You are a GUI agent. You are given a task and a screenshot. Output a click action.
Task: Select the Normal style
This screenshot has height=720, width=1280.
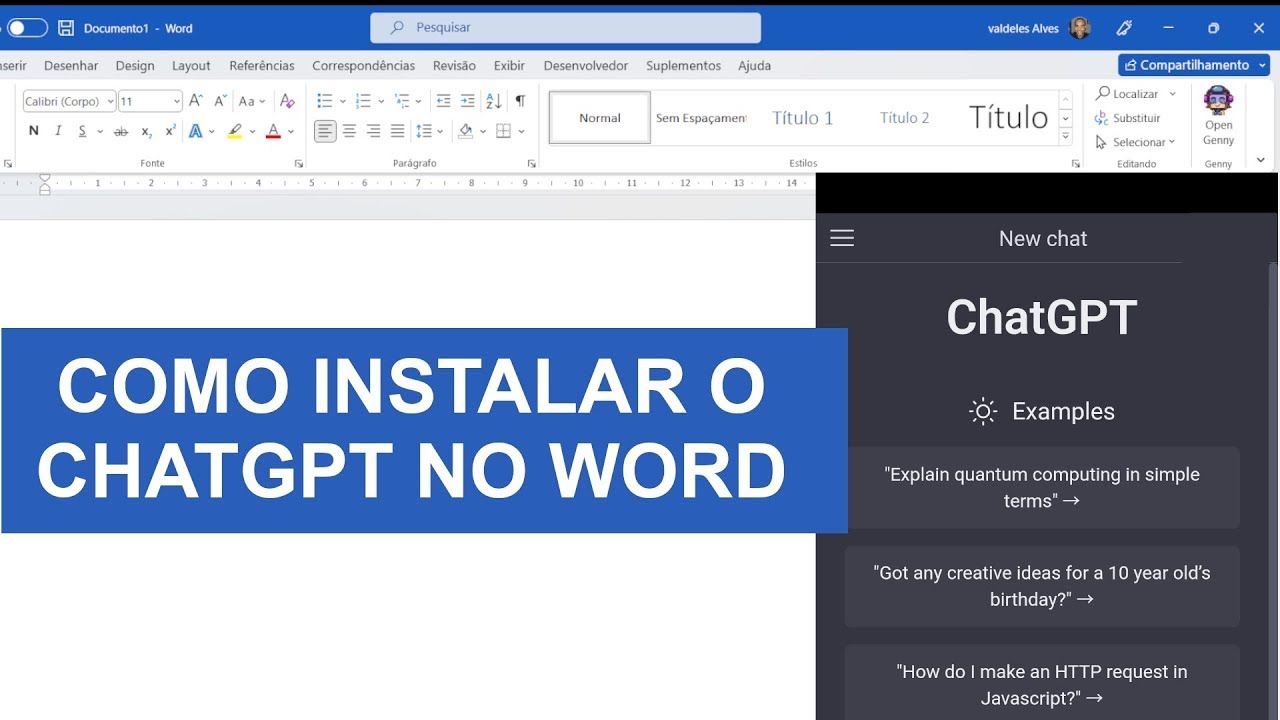[600, 118]
